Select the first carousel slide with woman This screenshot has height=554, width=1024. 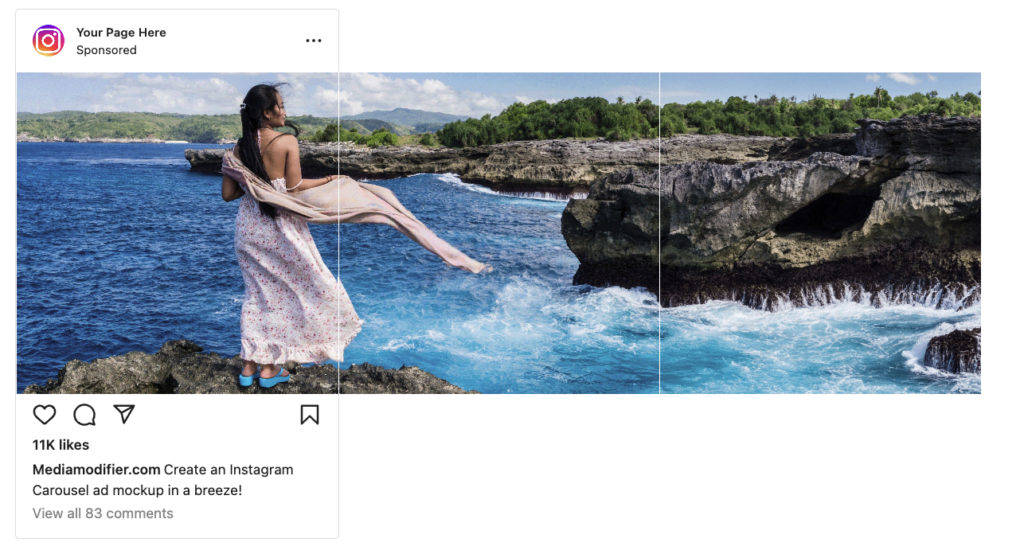tap(178, 233)
